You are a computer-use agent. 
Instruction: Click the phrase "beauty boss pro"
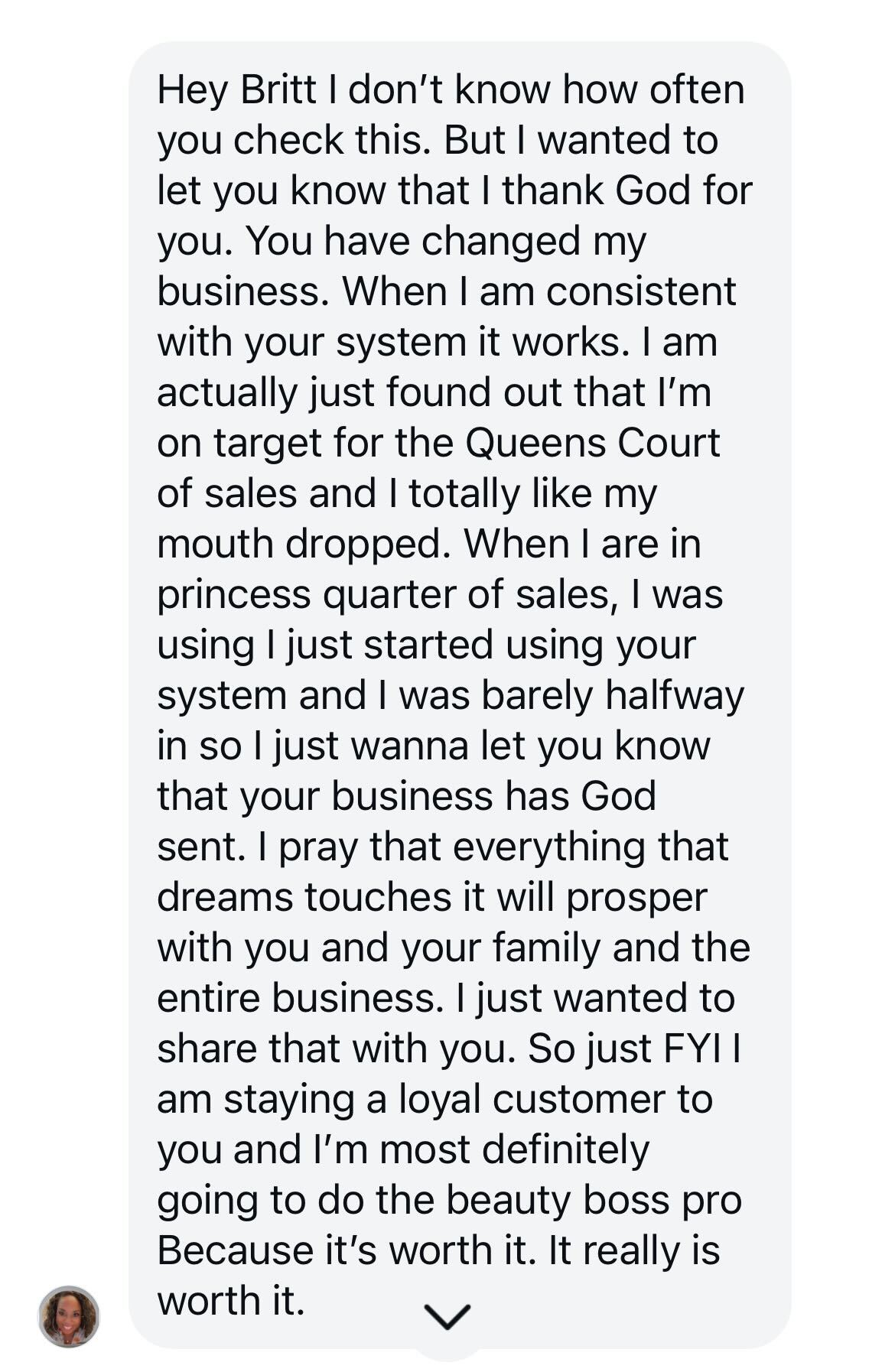594,1200
